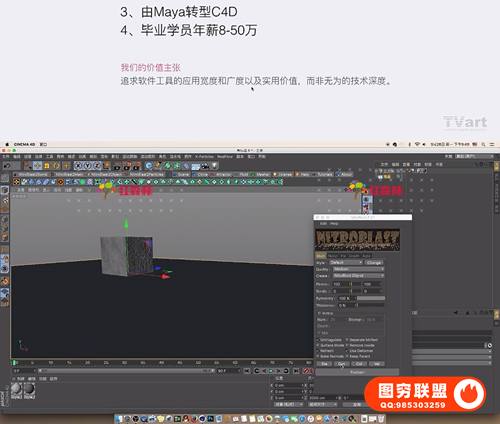Open the NitroBlast window Edit menu
Viewport: 500px width, 424px height.
323,224
